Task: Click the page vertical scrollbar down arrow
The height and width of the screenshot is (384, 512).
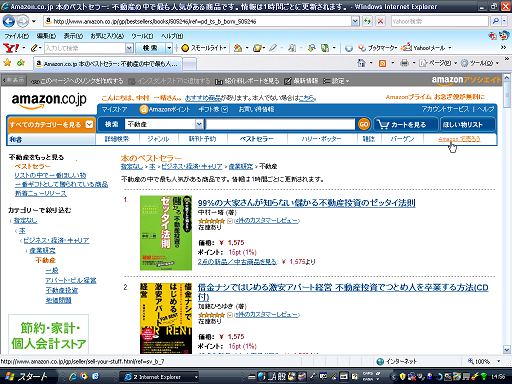Action: point(507,350)
